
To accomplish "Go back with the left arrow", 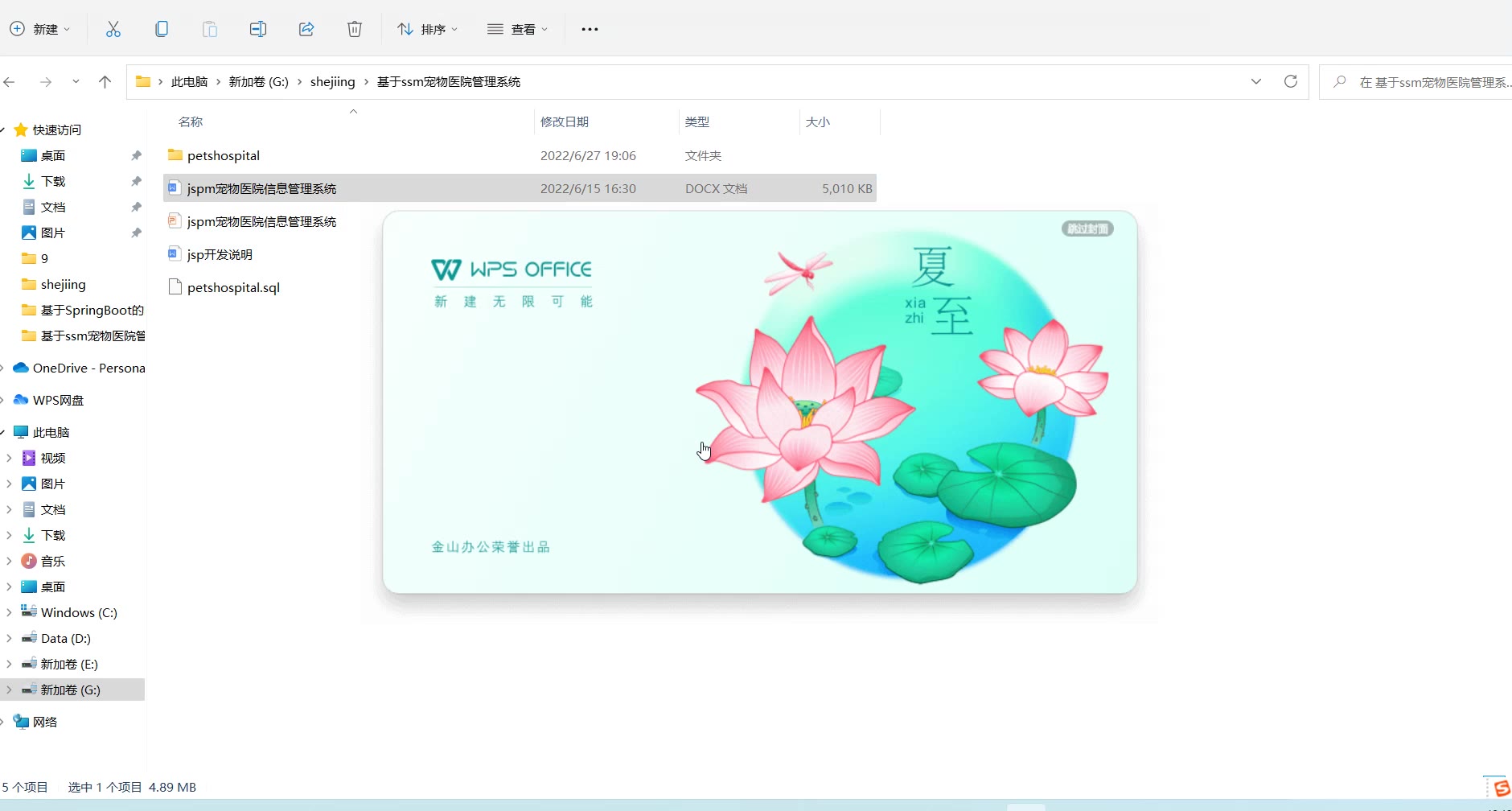I will [x=10, y=82].
